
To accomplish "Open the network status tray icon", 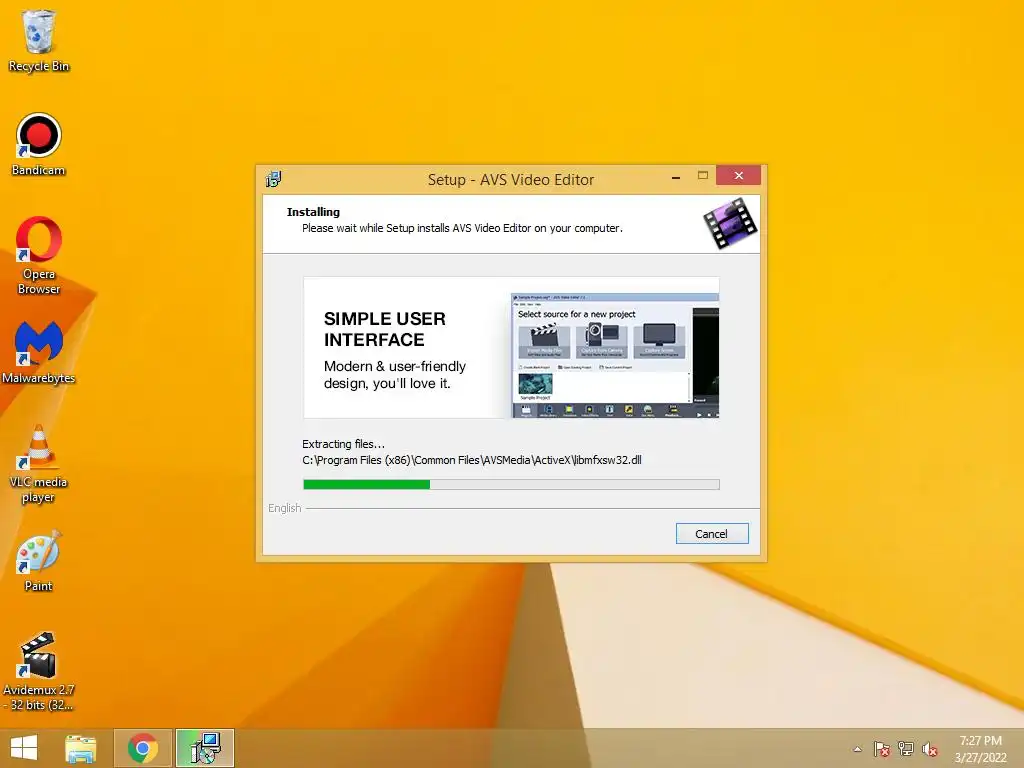I will tap(906, 749).
